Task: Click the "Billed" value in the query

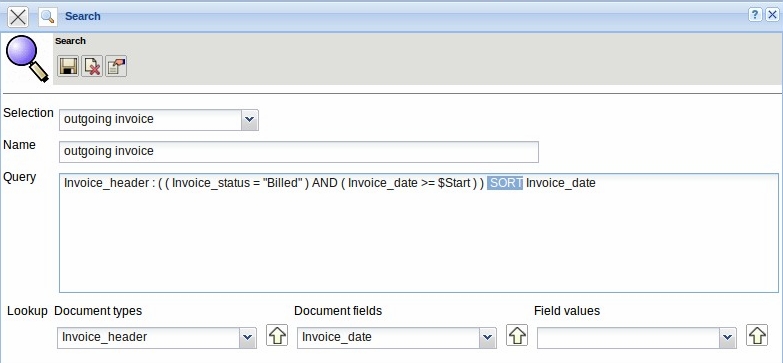Action: click(x=283, y=183)
